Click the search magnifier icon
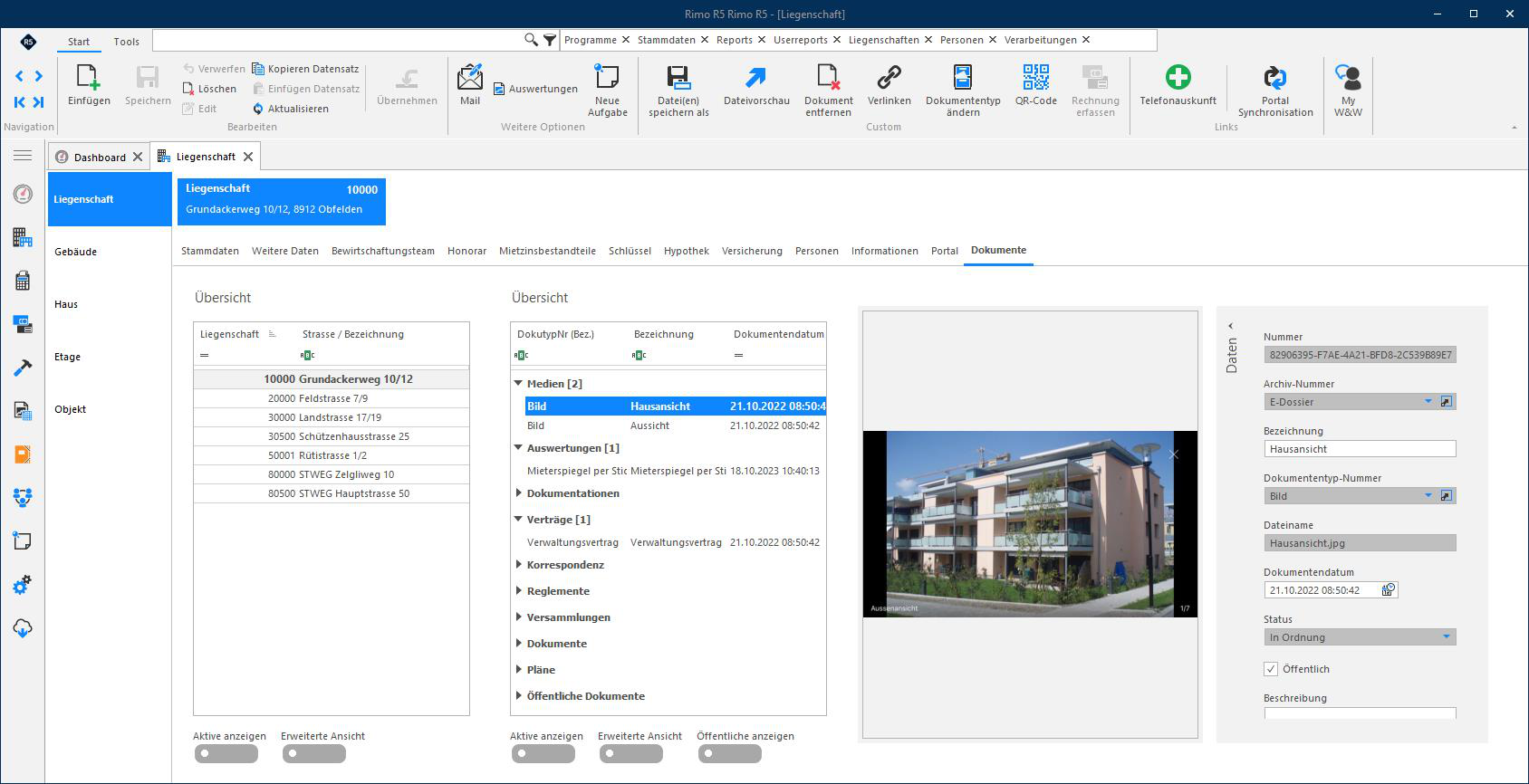Image resolution: width=1529 pixels, height=784 pixels. [x=531, y=40]
